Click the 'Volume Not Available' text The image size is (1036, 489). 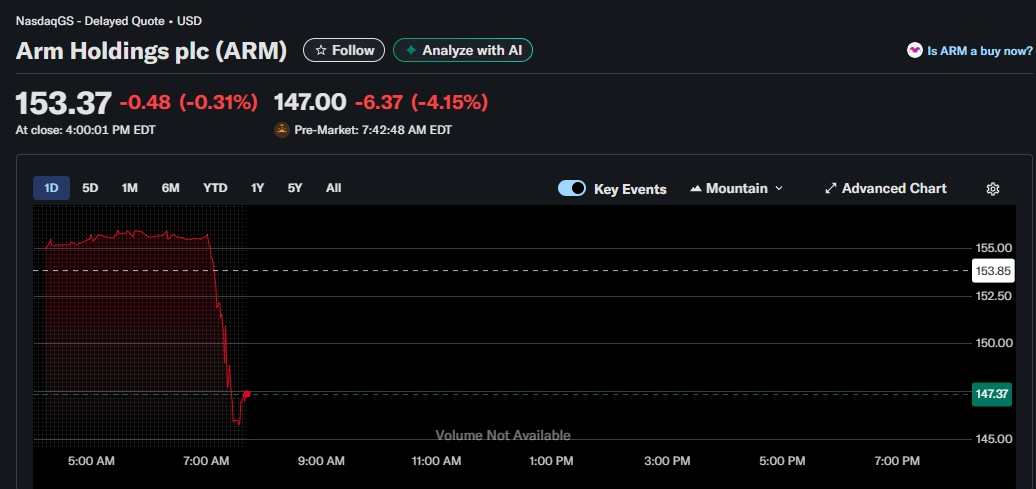click(x=503, y=435)
